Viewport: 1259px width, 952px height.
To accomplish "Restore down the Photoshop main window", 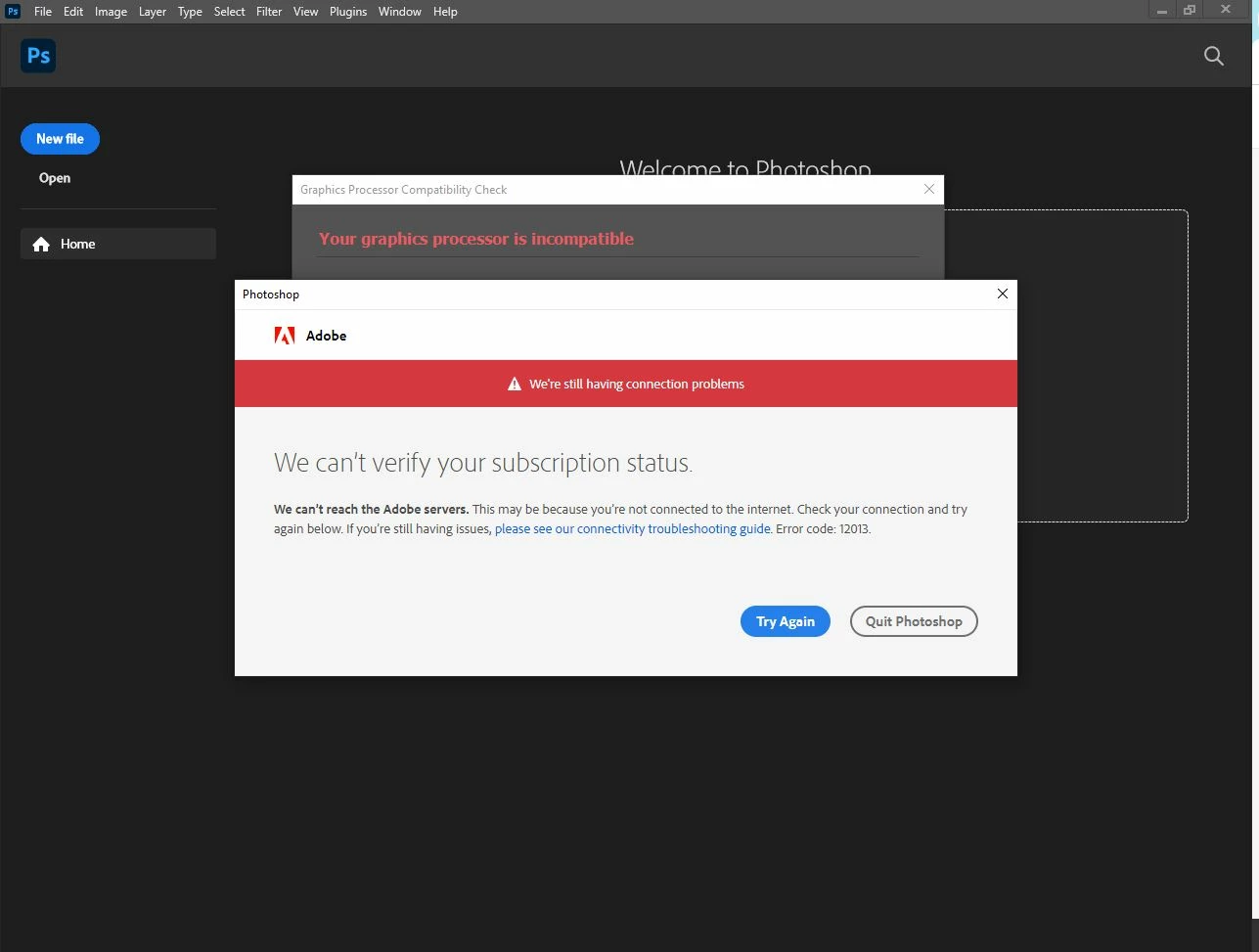I will (1190, 11).
